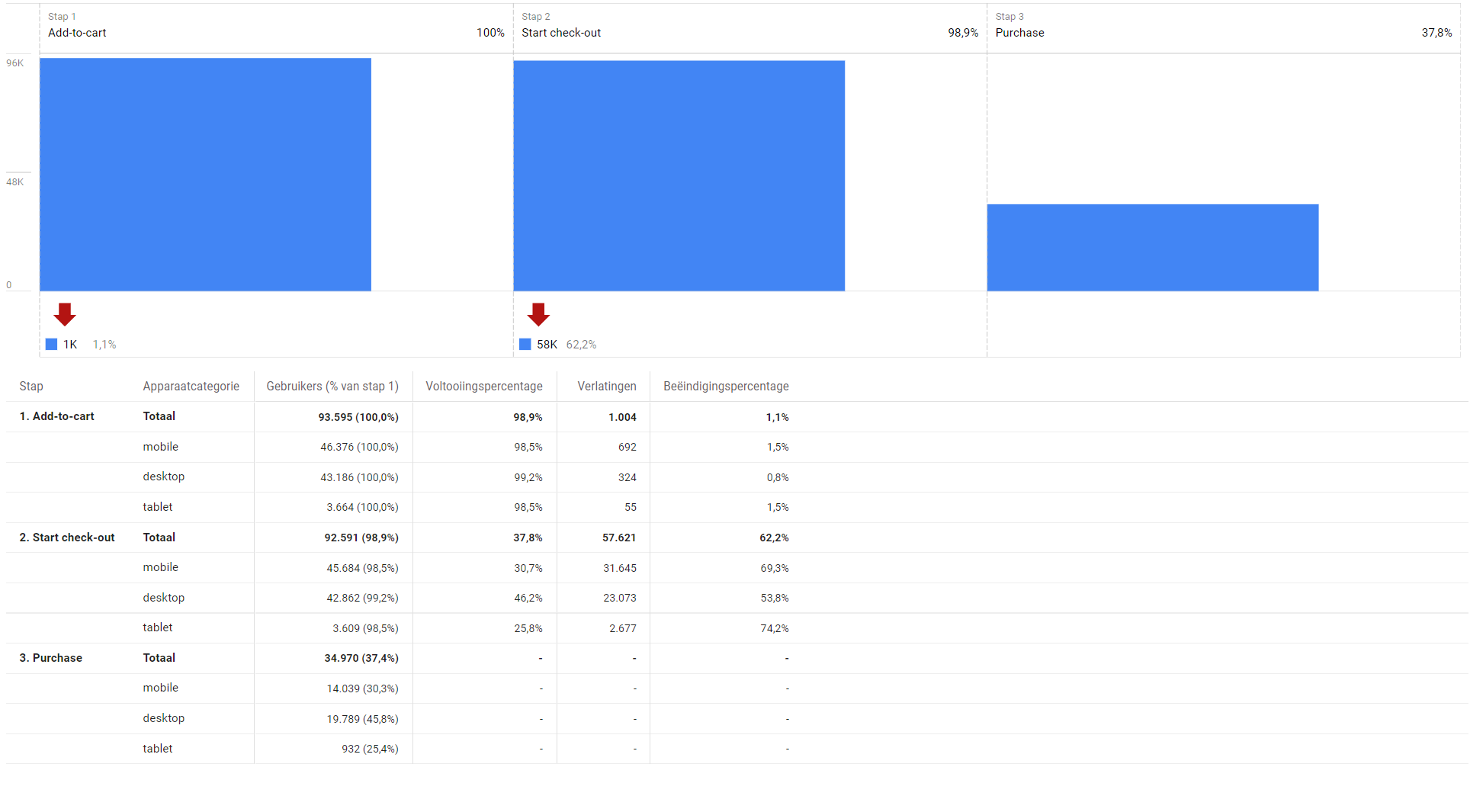Select the '2. Start check-out' step row label
Viewport: 1470px width, 812px height.
pyautogui.click(x=67, y=538)
